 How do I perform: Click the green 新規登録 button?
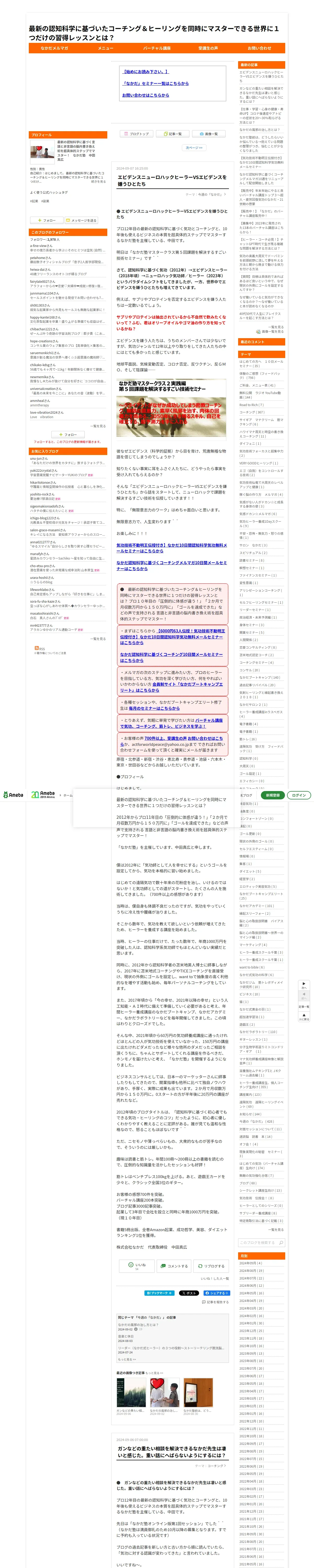(273, 795)
